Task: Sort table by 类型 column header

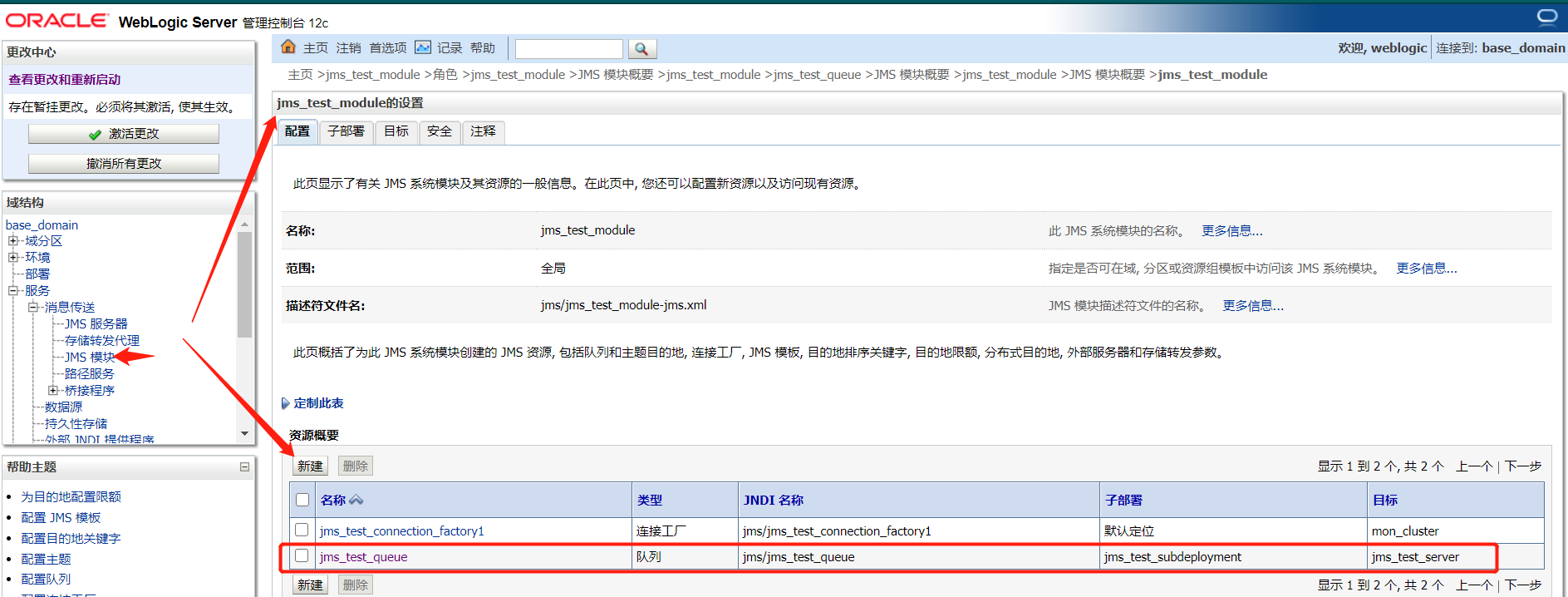Action: point(650,501)
